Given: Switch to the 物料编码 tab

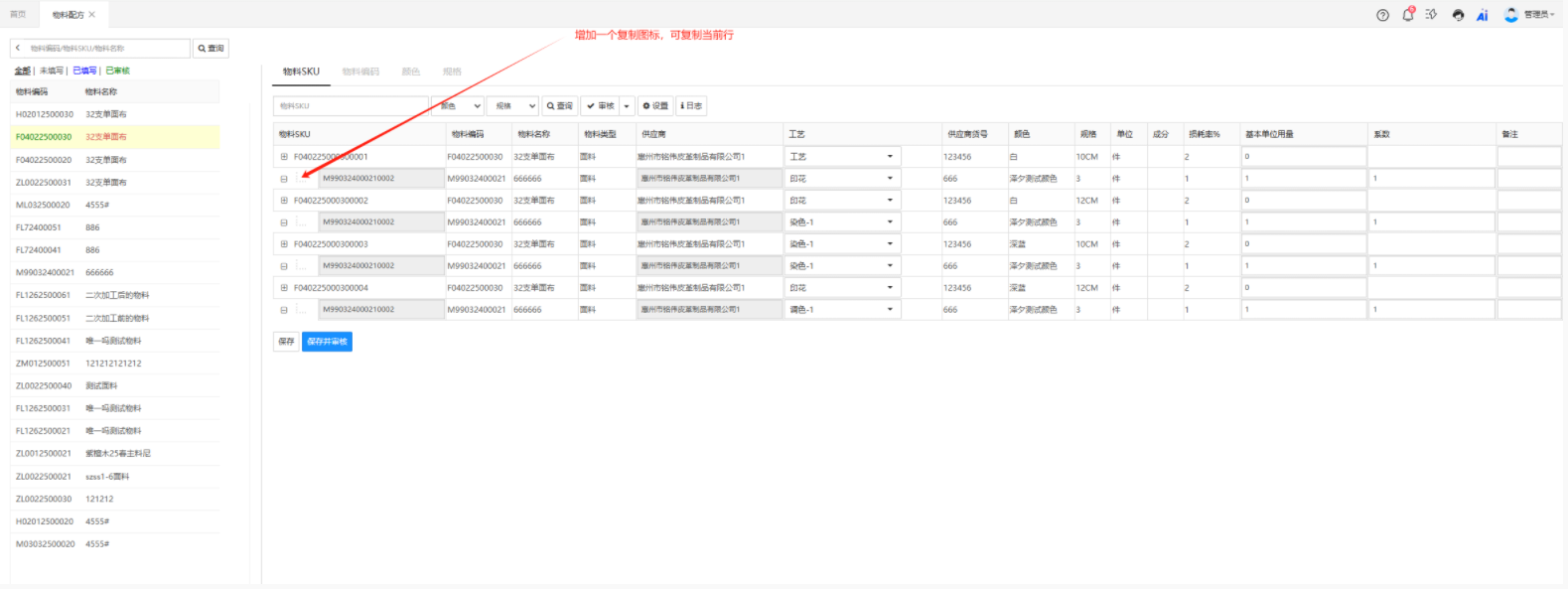Looking at the screenshot, I should (360, 72).
